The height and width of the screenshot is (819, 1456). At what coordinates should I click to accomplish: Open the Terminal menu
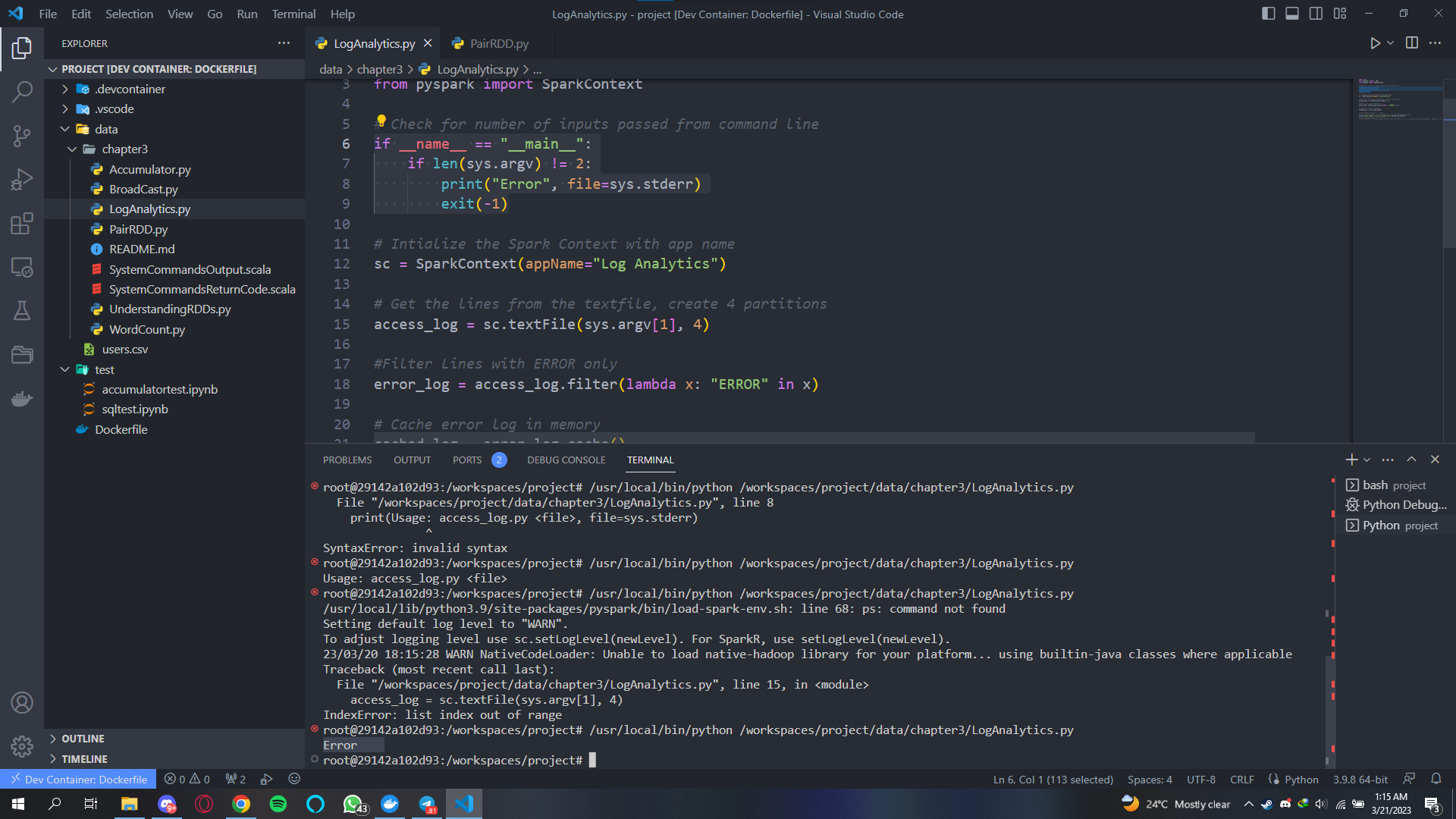(x=293, y=14)
